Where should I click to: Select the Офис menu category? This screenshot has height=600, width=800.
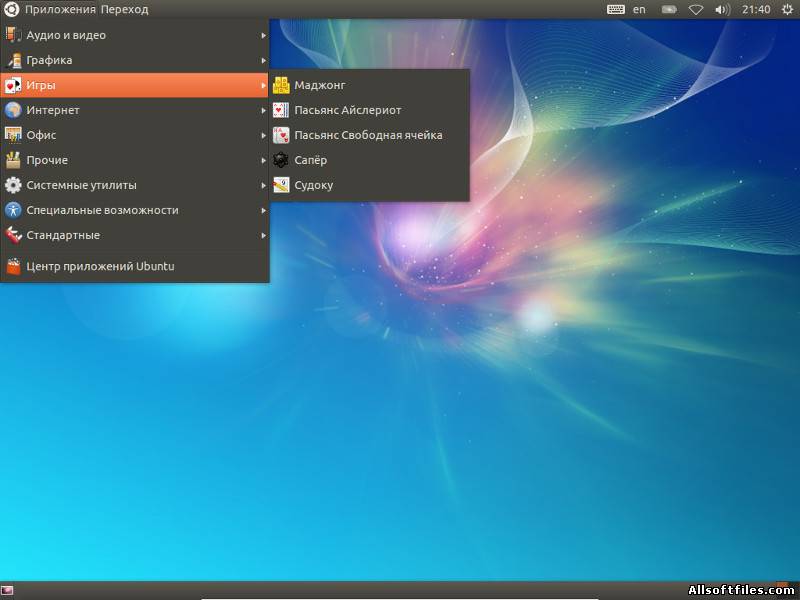(41, 135)
